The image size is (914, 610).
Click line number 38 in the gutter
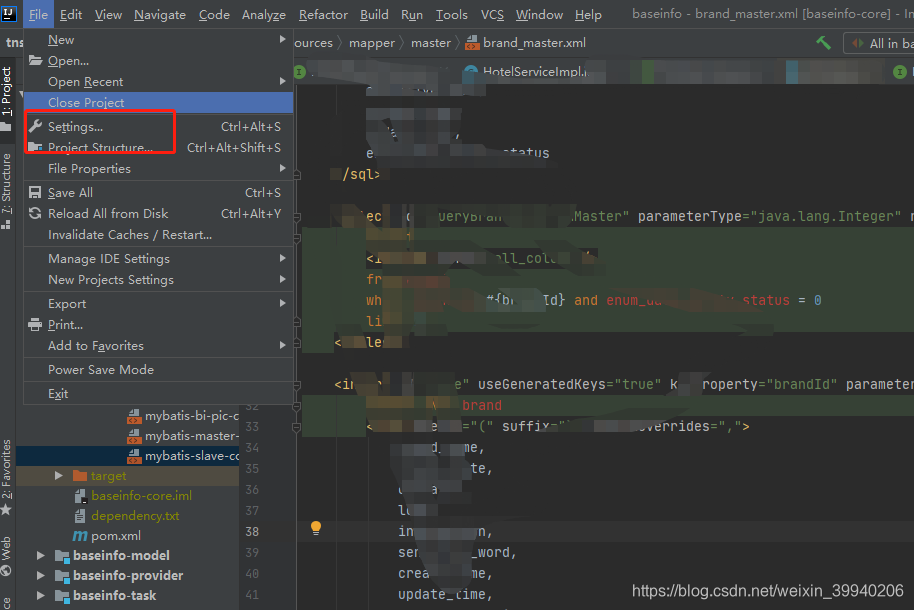pos(252,531)
